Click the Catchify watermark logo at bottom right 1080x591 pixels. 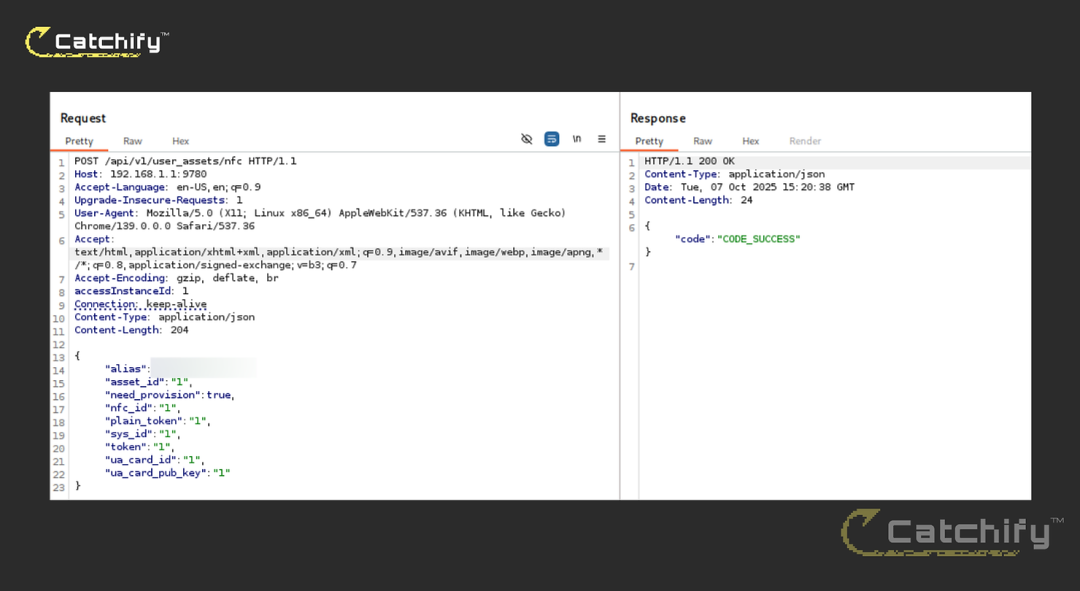pyautogui.click(x=953, y=532)
